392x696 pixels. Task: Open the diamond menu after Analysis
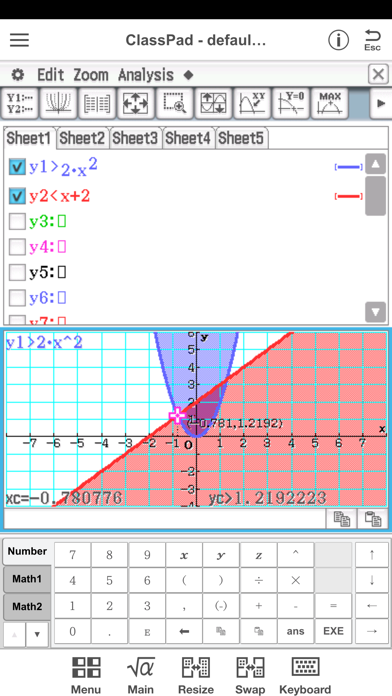tap(188, 75)
